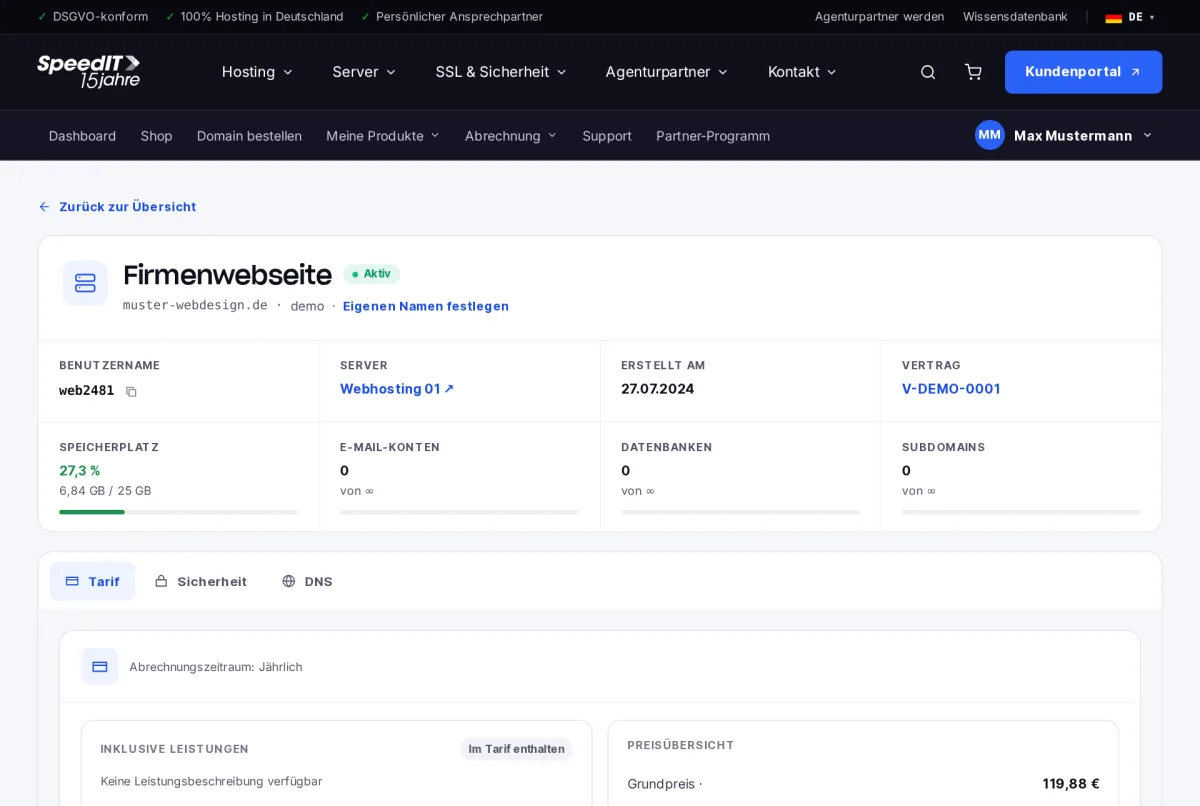Click the muster-webdesign.de domain text
1200x806 pixels.
(195, 305)
